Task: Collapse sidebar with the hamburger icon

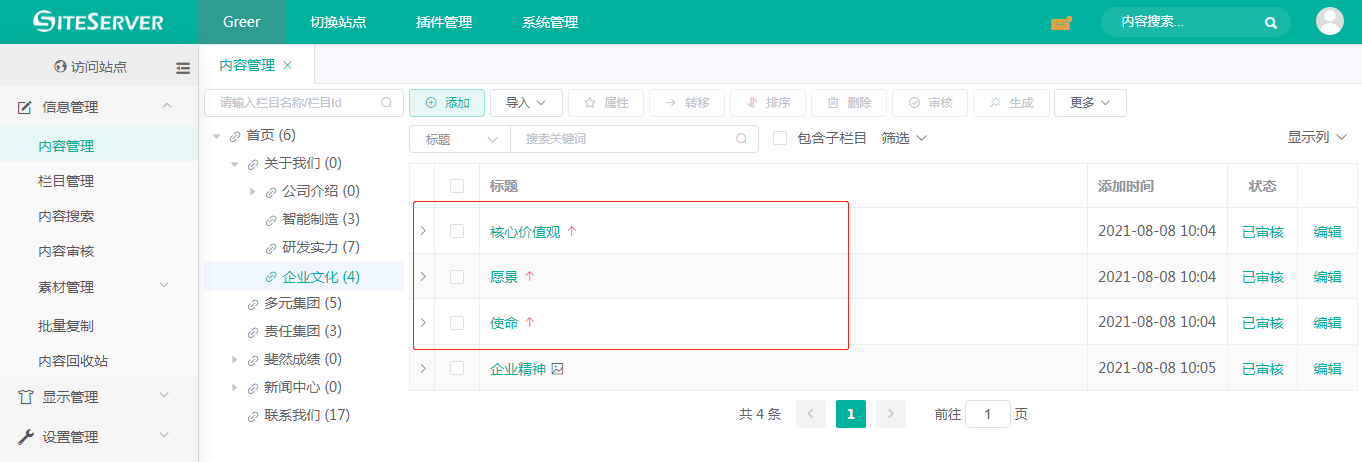Action: click(x=183, y=68)
